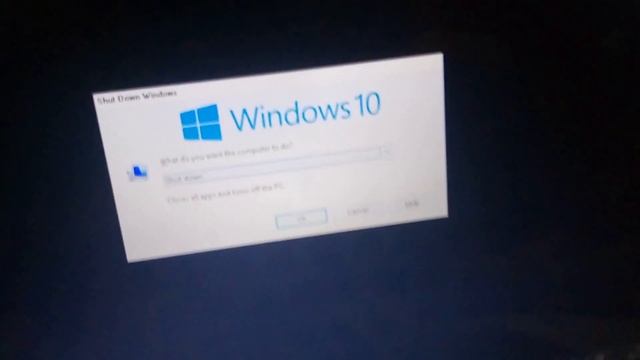Click the blue Windows logo
The height and width of the screenshot is (360, 640).
point(201,122)
